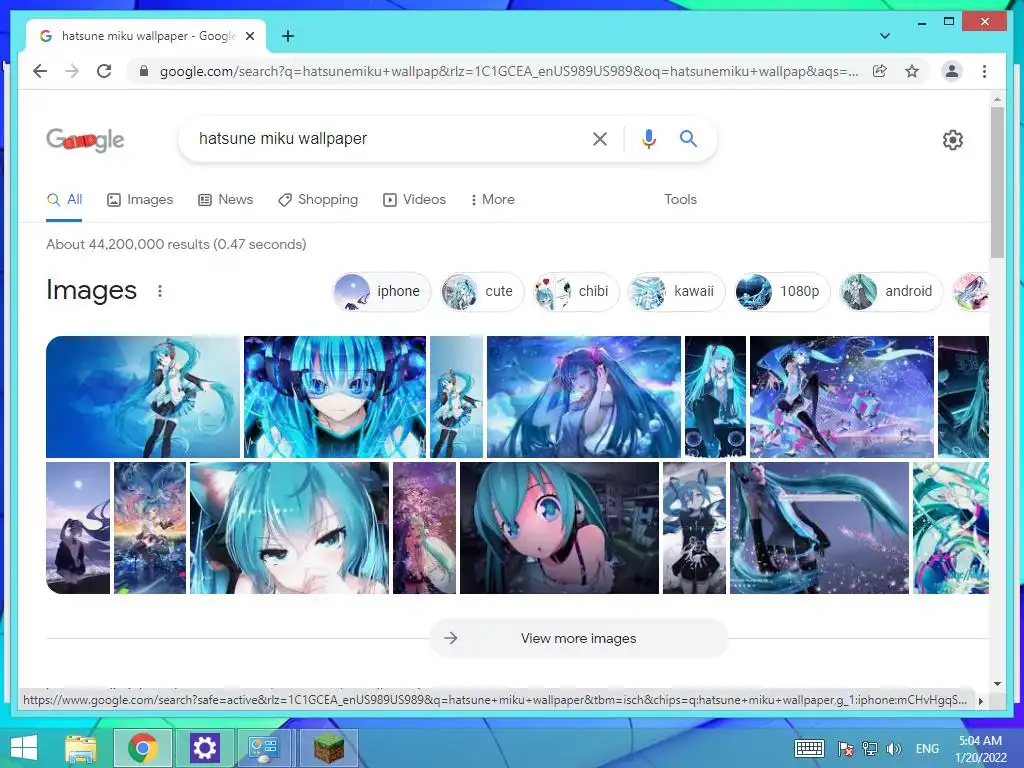Open network status tray icon
This screenshot has width=1024, height=768.
pos(870,749)
